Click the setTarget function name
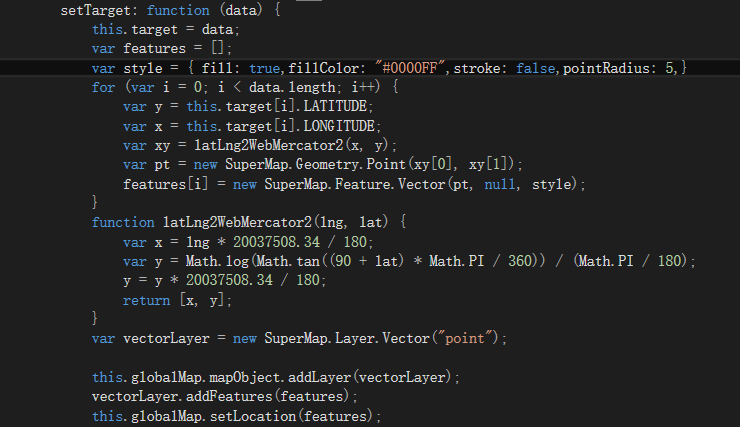The width and height of the screenshot is (740, 427). tap(92, 10)
